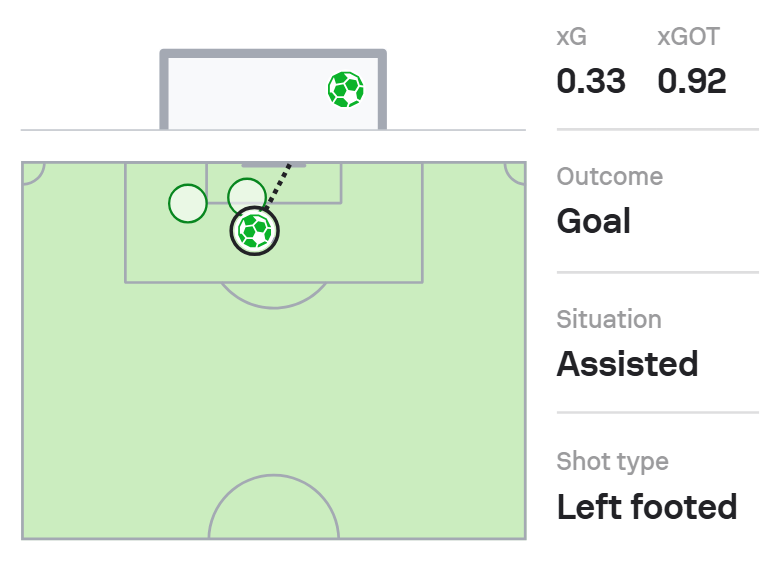
Task: Select the black-circled ball on the pitch
Action: click(255, 232)
